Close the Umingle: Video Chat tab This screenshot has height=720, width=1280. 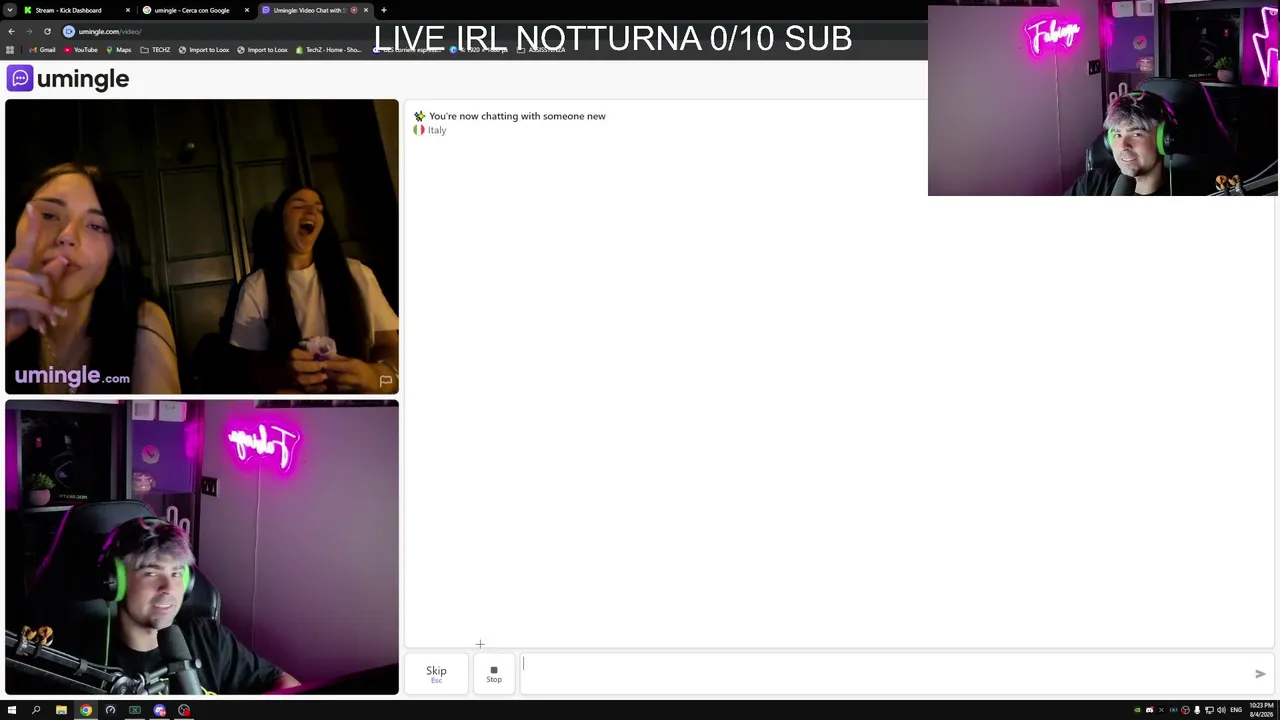coord(366,10)
